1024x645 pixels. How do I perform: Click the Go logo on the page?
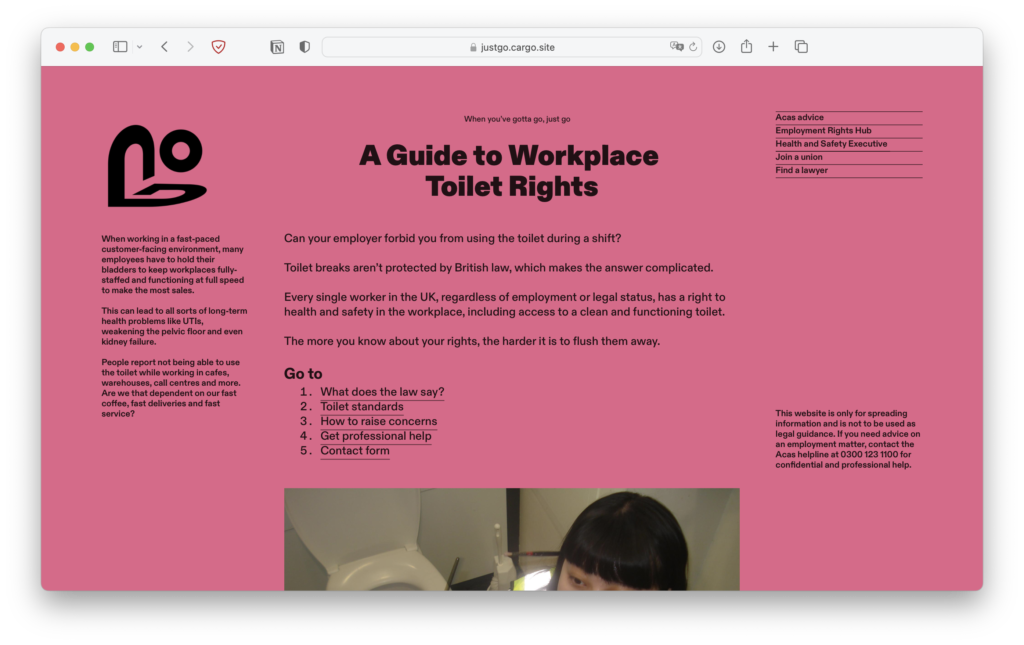[x=157, y=166]
